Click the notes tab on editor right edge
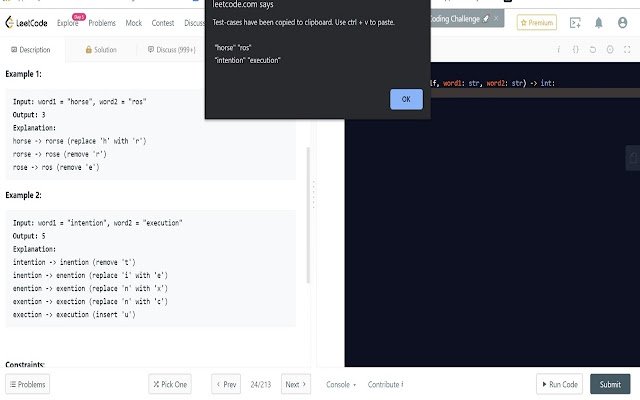 click(633, 158)
